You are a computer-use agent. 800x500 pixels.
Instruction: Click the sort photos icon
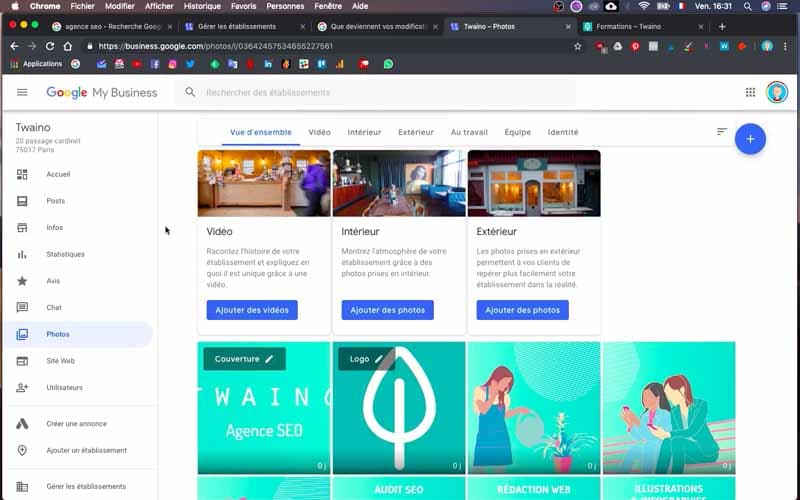click(x=721, y=132)
